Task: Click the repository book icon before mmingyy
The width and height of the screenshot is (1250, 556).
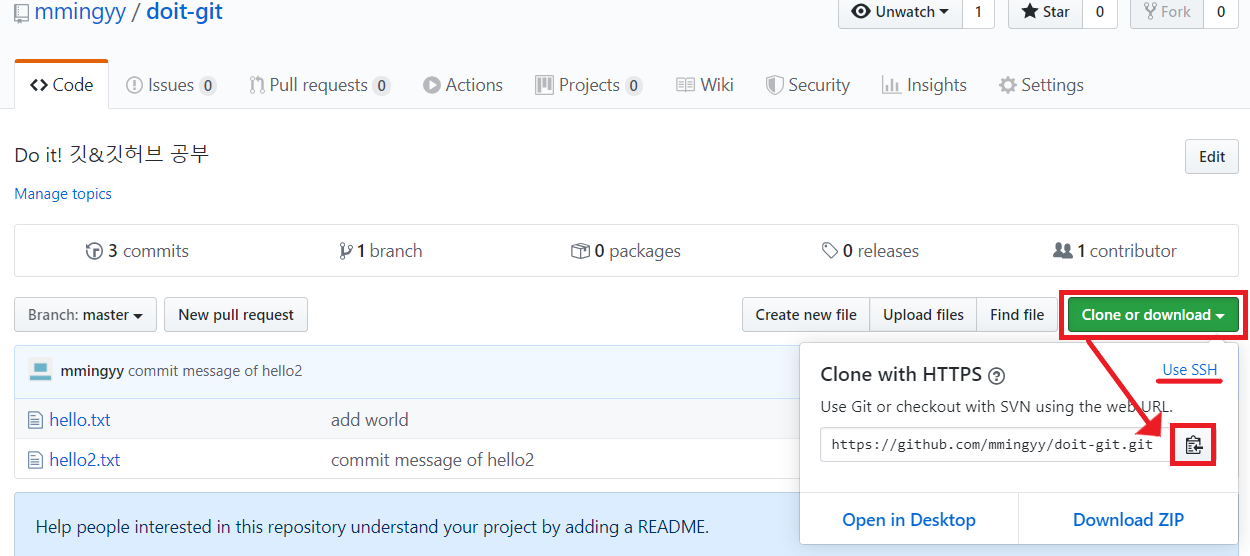Action: click(21, 13)
